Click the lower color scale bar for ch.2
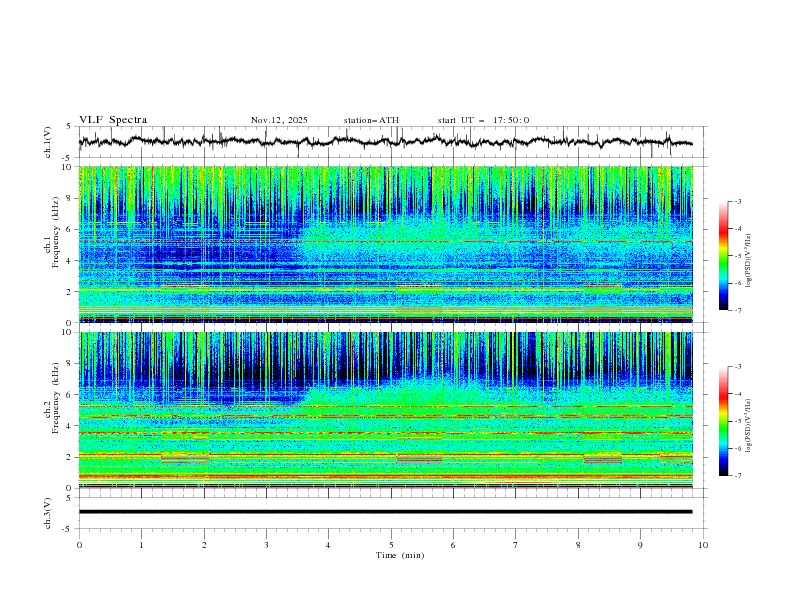792x612 pixels. (724, 421)
